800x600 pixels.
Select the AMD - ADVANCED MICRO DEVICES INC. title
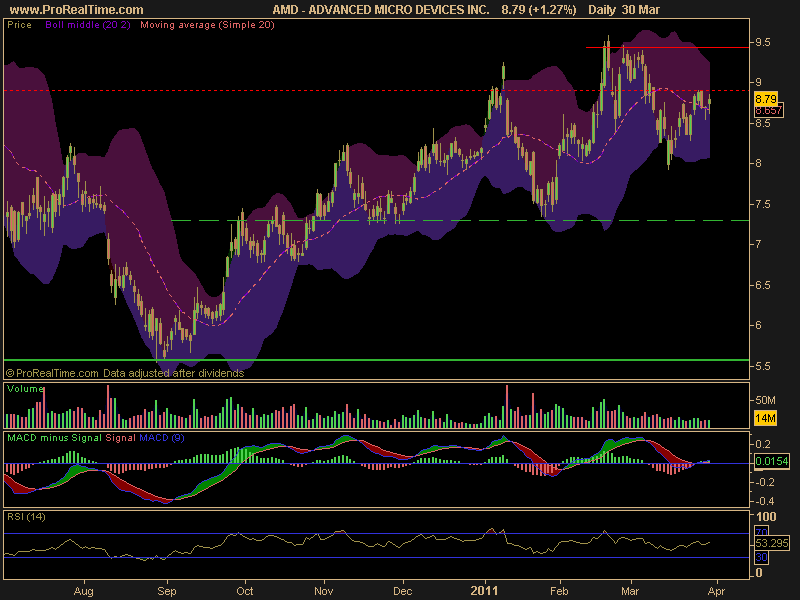coord(381,10)
